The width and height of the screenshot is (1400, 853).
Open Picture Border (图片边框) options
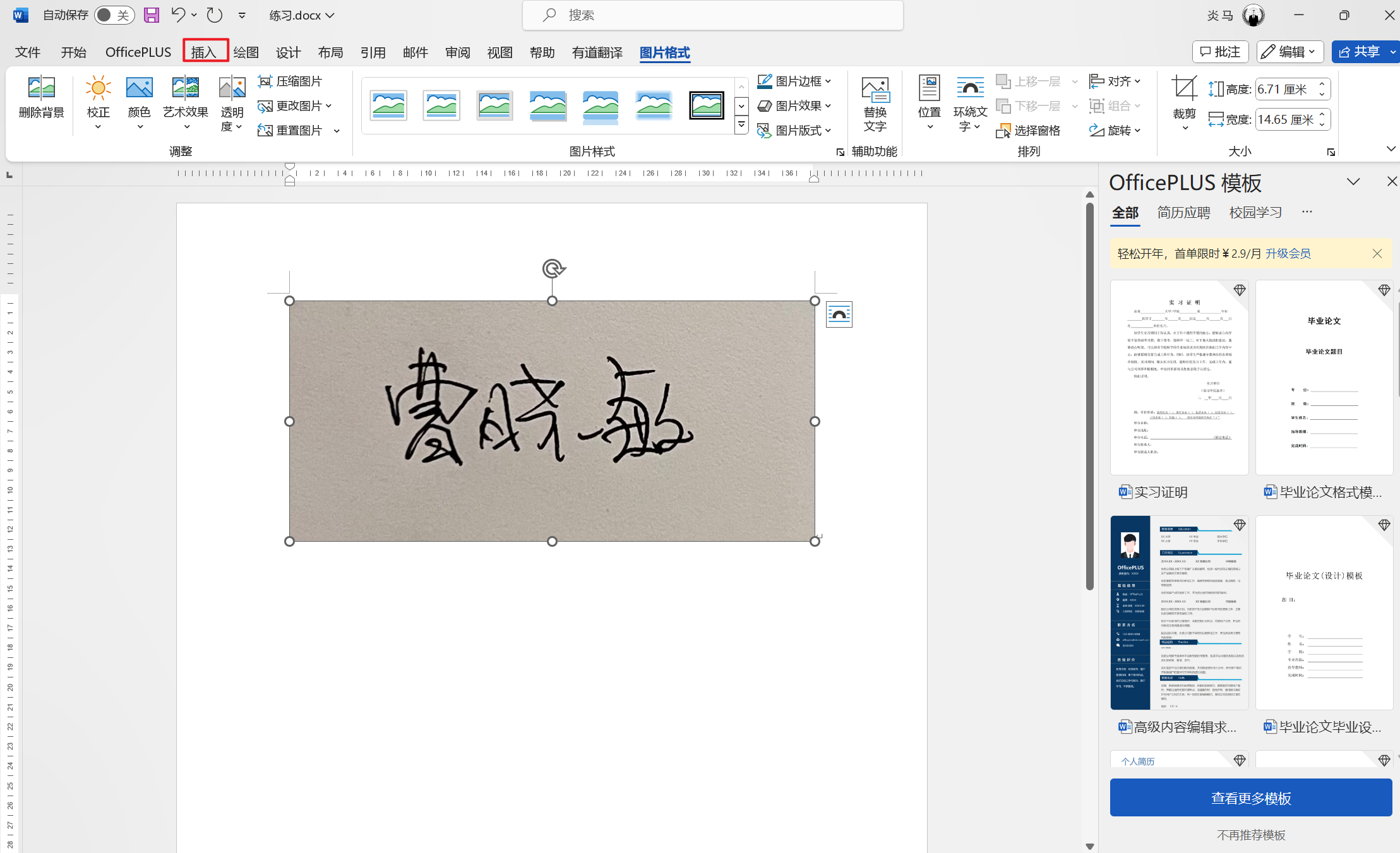(x=794, y=81)
